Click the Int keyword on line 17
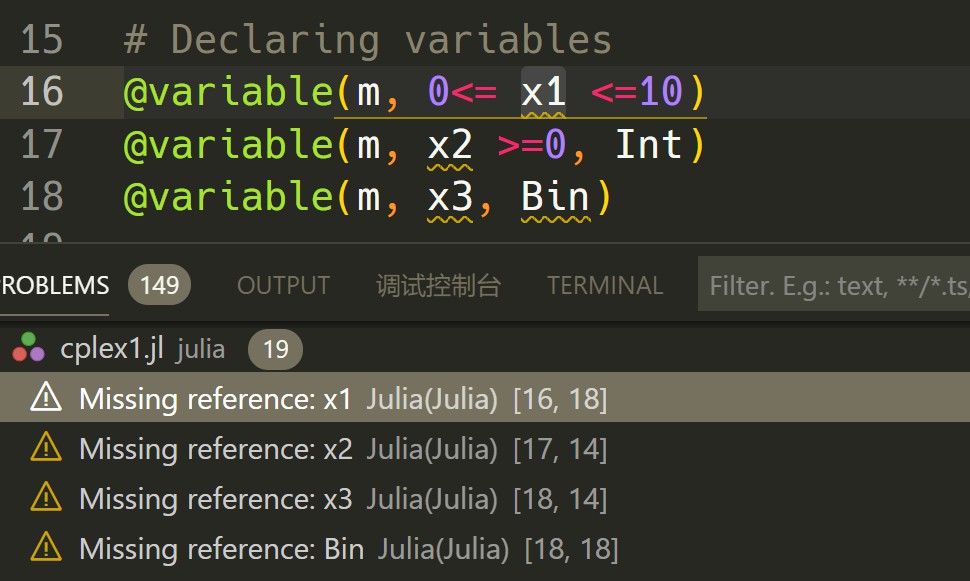The height and width of the screenshot is (581, 970). 651,143
